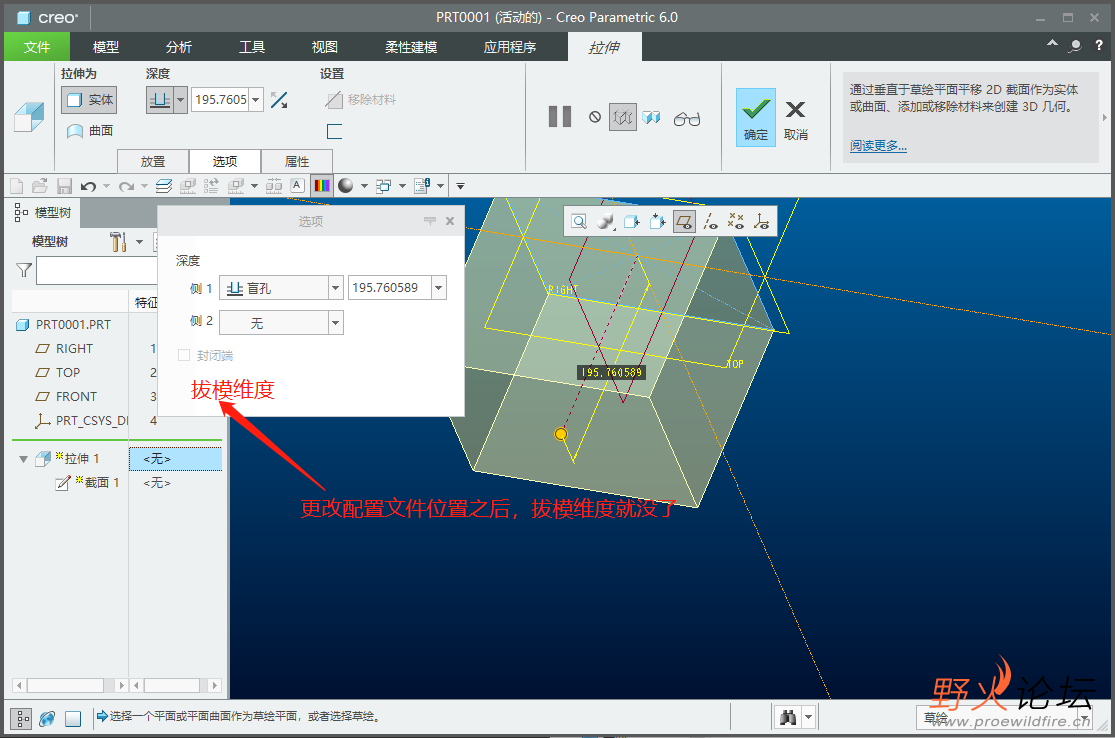Switch to the 模型 Model tab
The image size is (1115, 738).
click(106, 47)
